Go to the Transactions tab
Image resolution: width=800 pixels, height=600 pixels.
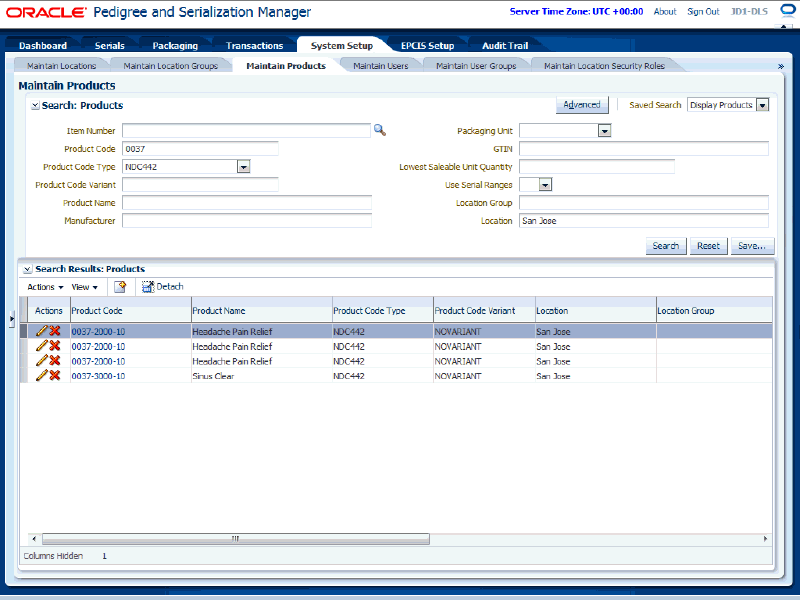[254, 45]
